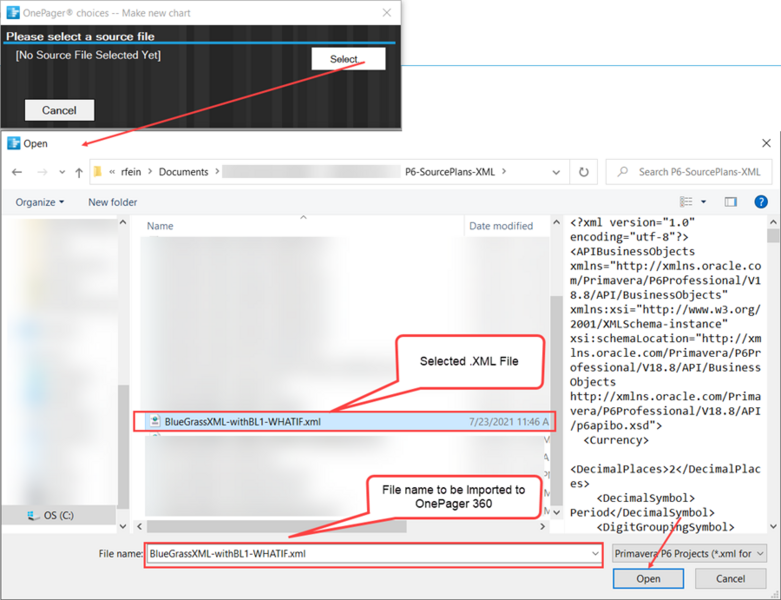This screenshot has height=600, width=781.
Task: Close the Open file dialog
Action: click(x=766, y=143)
